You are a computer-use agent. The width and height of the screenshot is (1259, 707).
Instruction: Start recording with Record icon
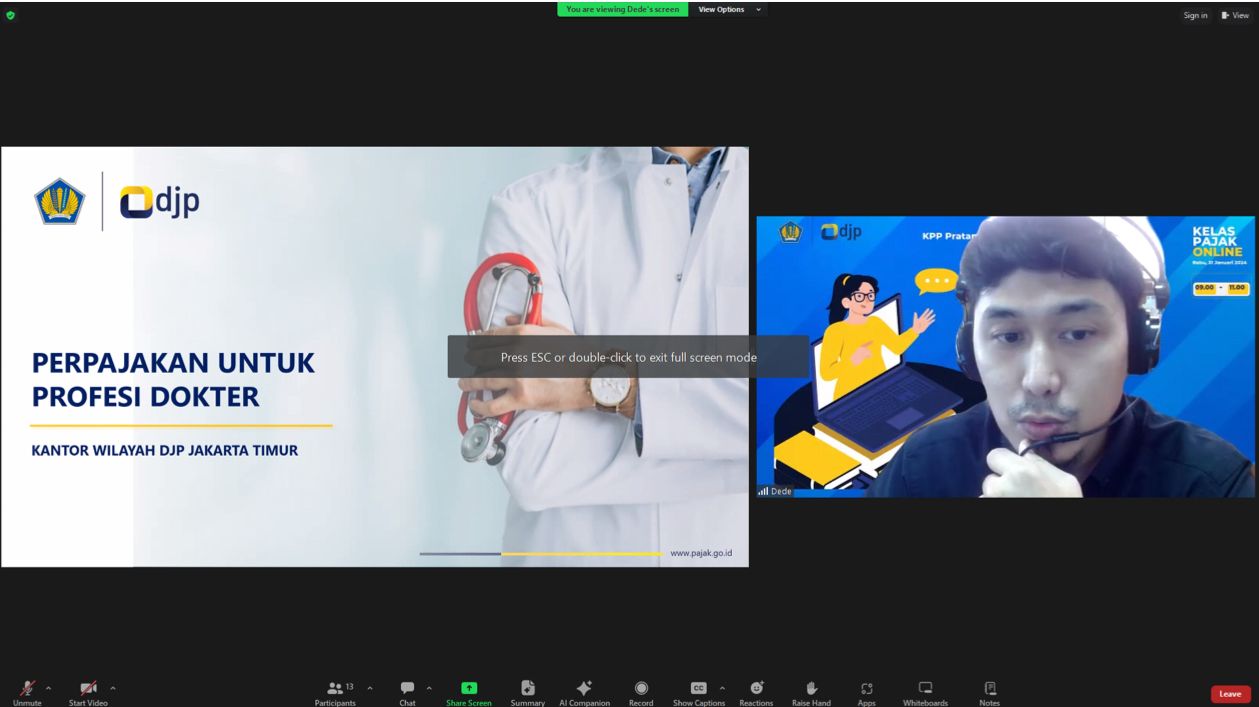pyautogui.click(x=641, y=691)
